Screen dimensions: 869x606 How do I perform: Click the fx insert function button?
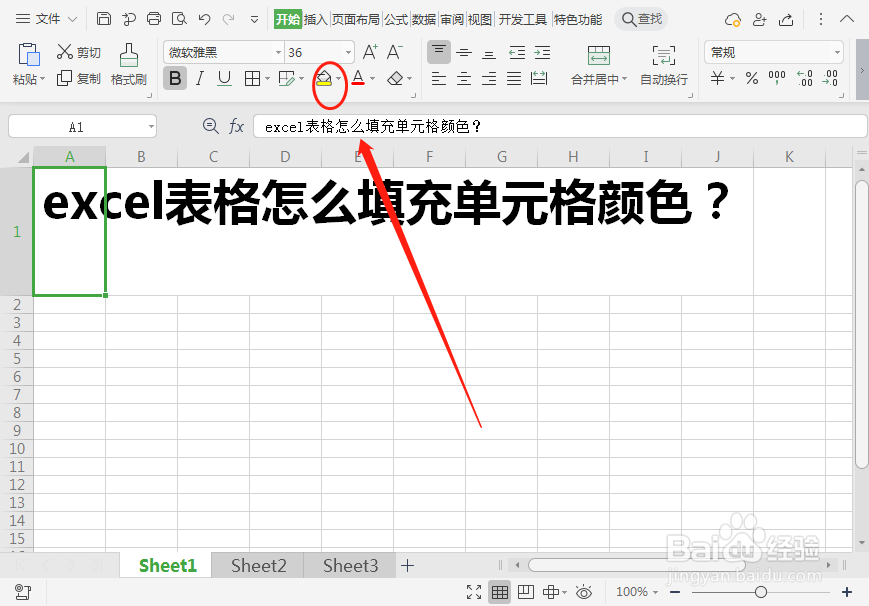(x=237, y=126)
